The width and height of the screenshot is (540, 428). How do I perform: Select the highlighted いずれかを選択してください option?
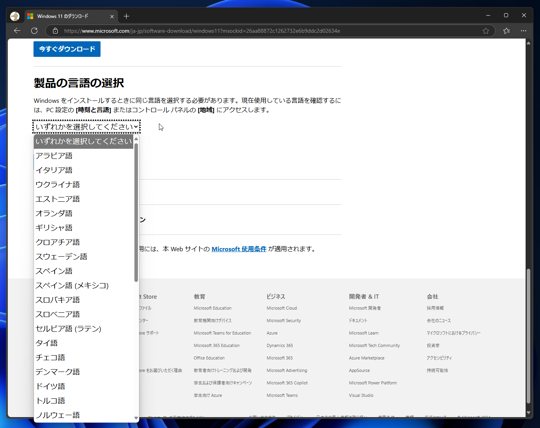(83, 141)
